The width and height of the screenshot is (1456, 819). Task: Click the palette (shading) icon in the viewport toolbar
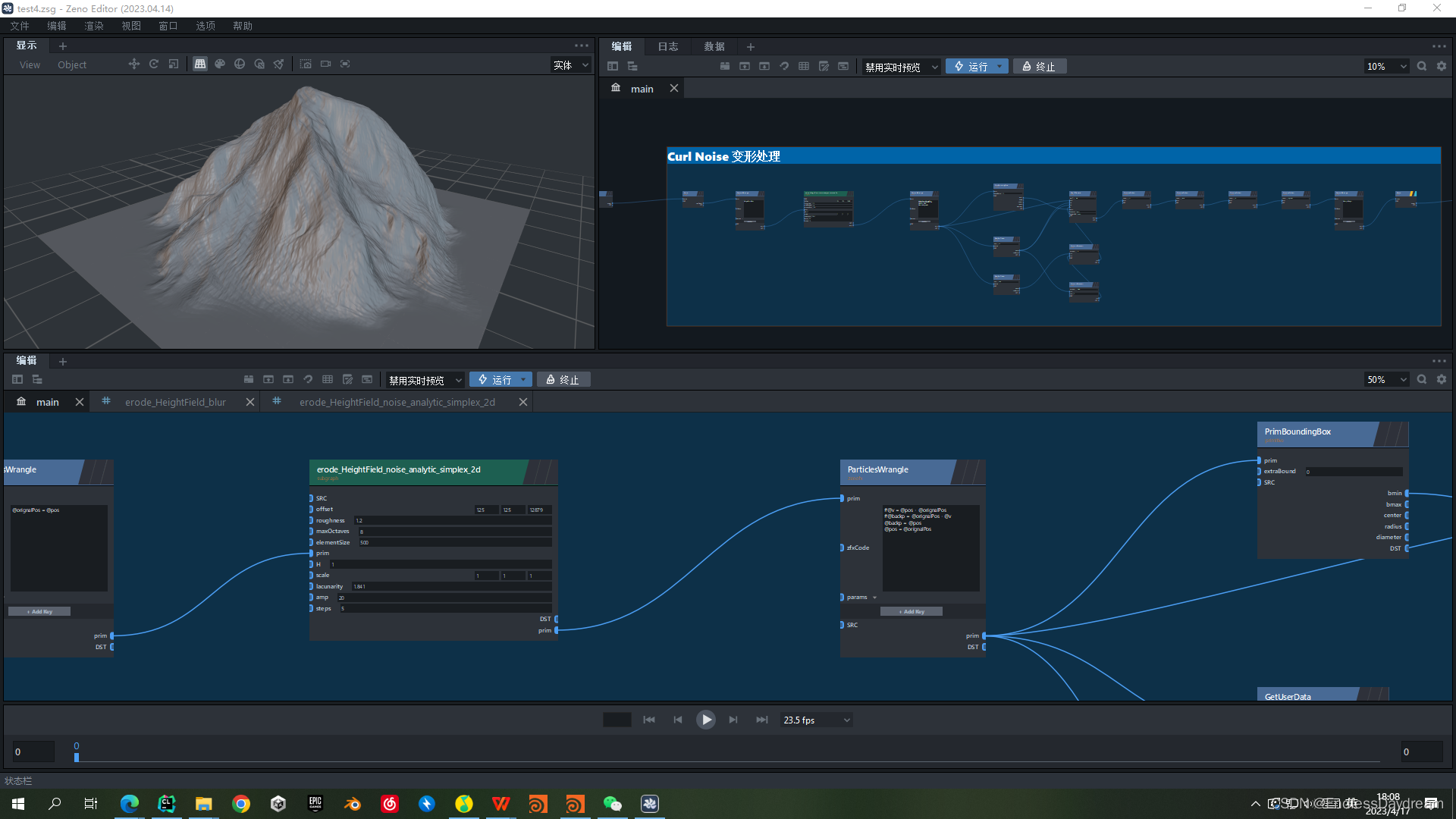coord(220,64)
